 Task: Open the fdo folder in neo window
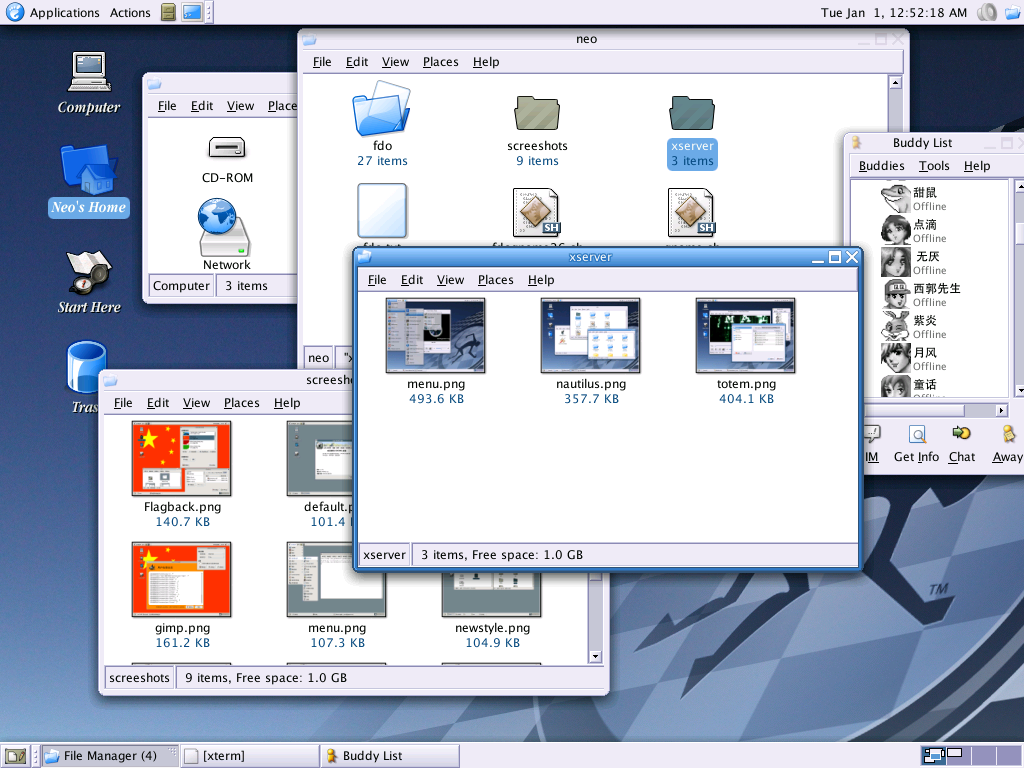point(381,108)
